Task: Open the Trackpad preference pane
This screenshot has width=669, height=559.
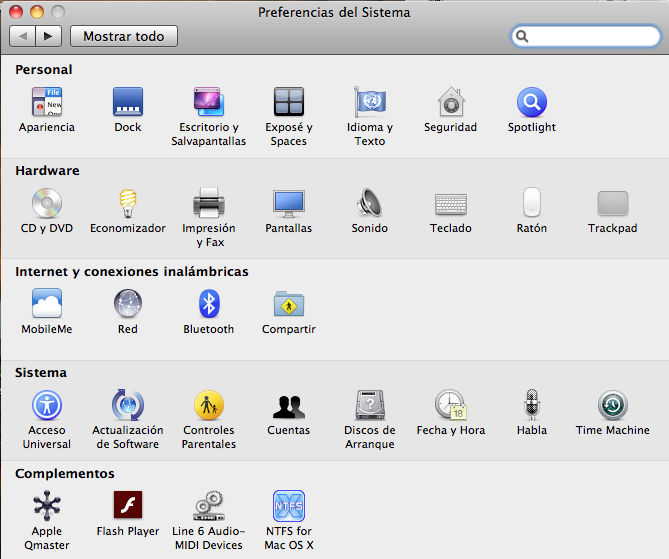Action: click(612, 204)
